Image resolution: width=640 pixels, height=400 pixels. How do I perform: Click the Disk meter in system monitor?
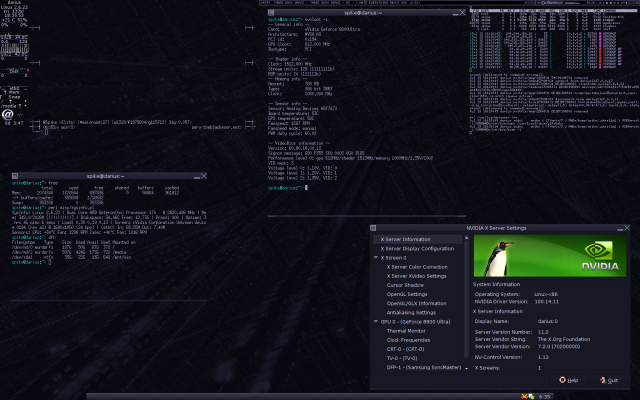pos(14,73)
